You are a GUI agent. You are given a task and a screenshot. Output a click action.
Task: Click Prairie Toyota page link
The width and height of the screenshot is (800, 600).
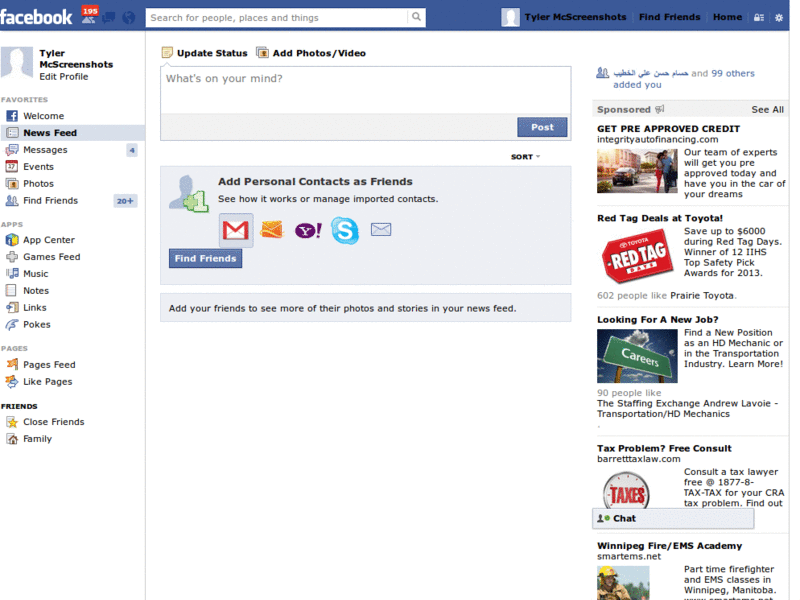point(702,295)
